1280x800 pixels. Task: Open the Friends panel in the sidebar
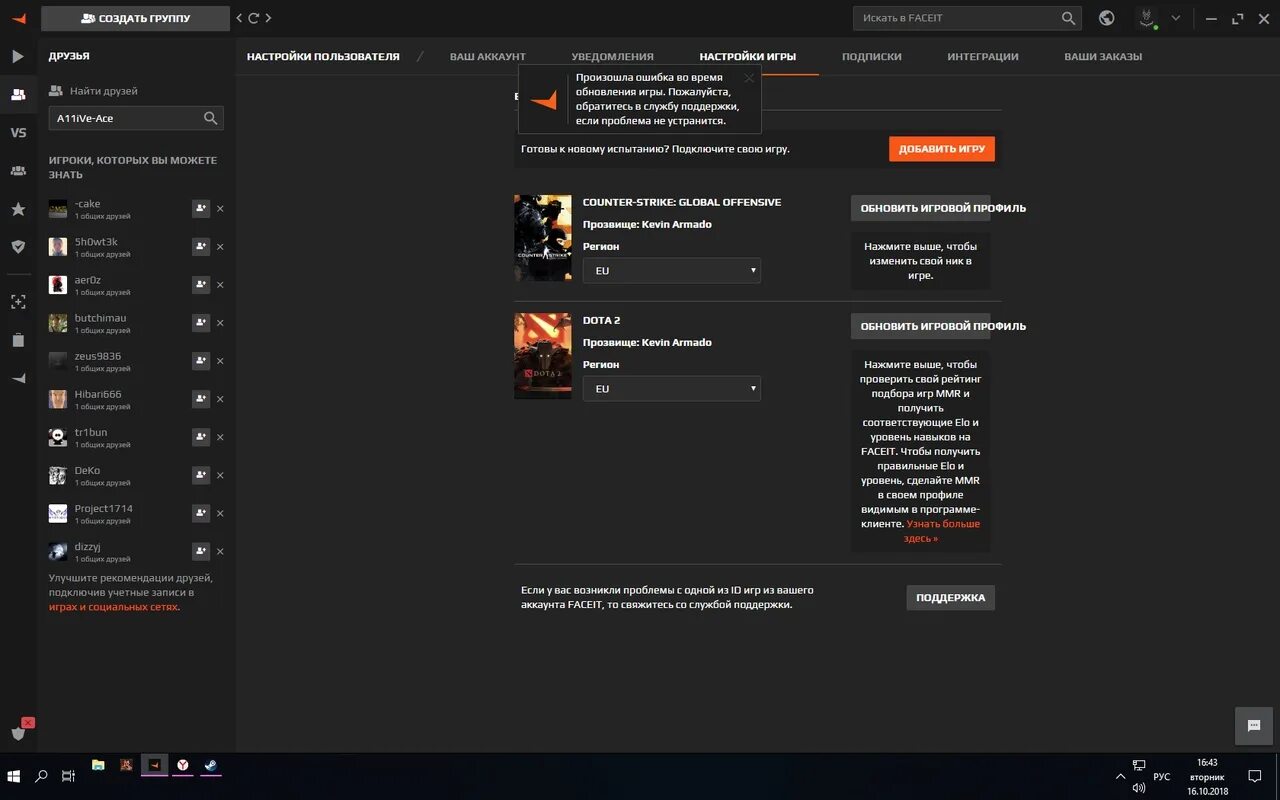[x=18, y=94]
